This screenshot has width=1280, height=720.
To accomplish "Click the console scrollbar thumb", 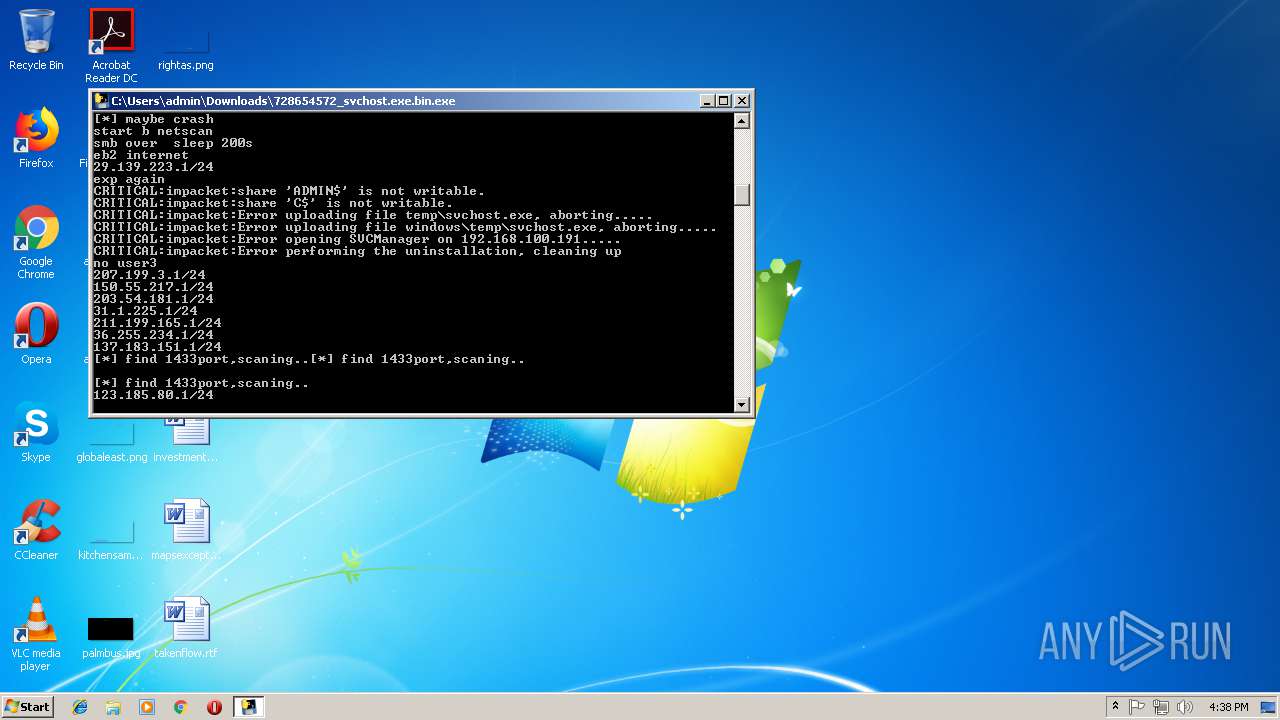I will [x=742, y=195].
